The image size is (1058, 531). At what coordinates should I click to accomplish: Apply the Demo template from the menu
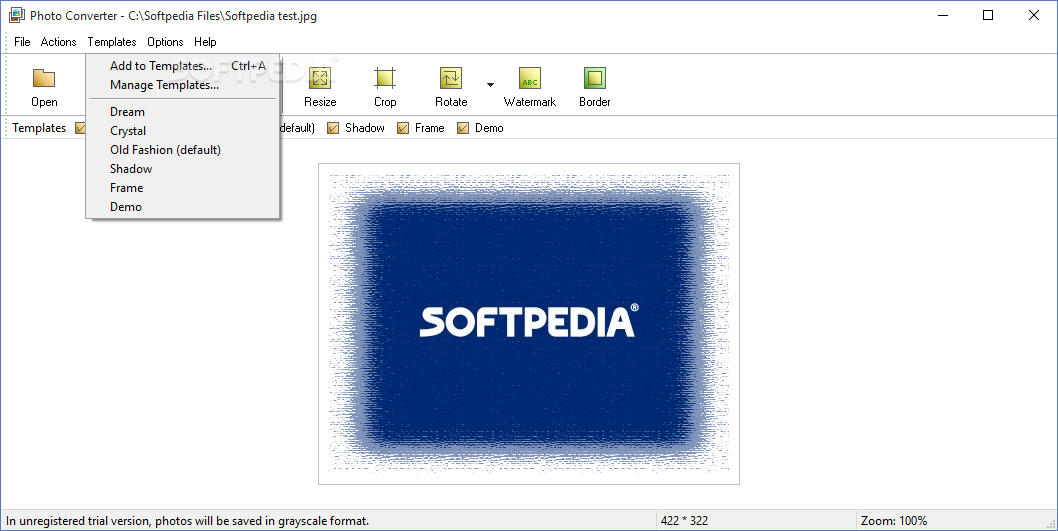coord(183,206)
